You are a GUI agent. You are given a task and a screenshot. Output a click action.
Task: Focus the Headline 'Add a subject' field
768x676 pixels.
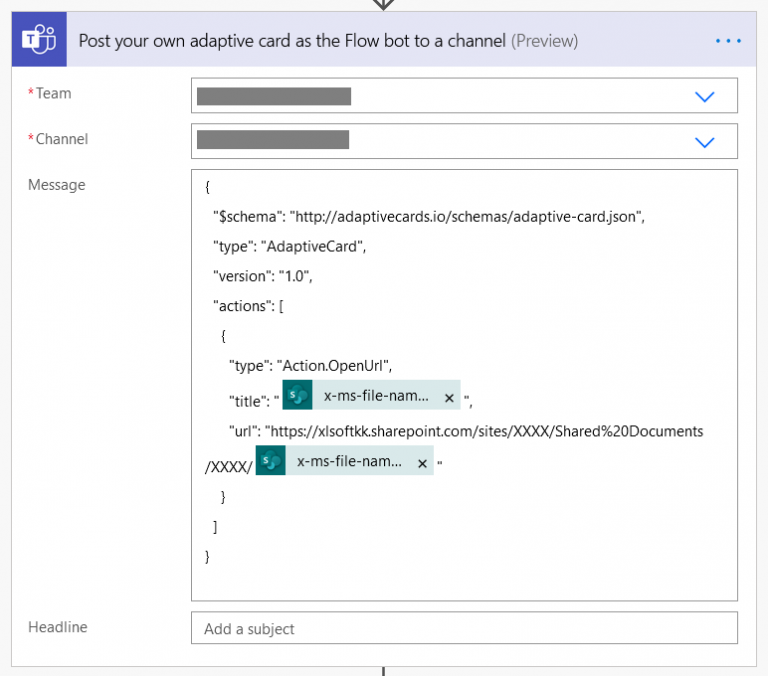(x=464, y=629)
